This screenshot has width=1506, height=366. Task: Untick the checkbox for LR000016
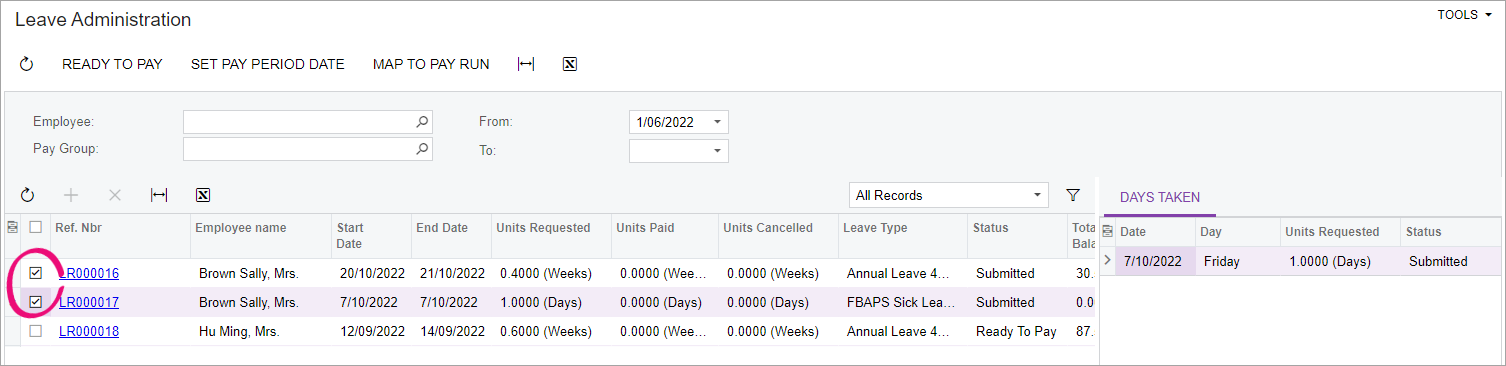coord(36,273)
